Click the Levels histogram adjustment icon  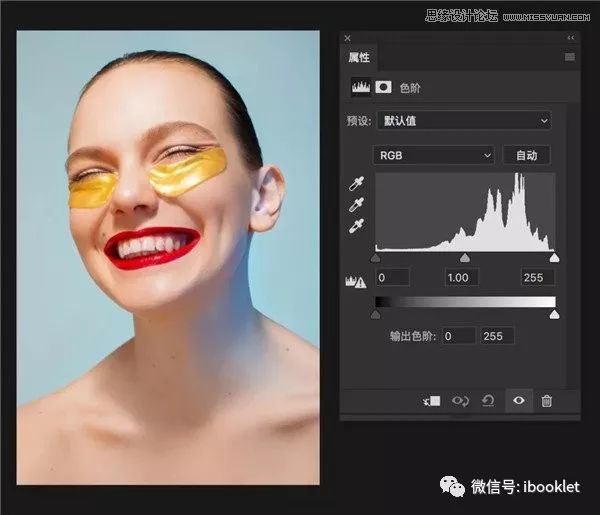pyautogui.click(x=360, y=88)
